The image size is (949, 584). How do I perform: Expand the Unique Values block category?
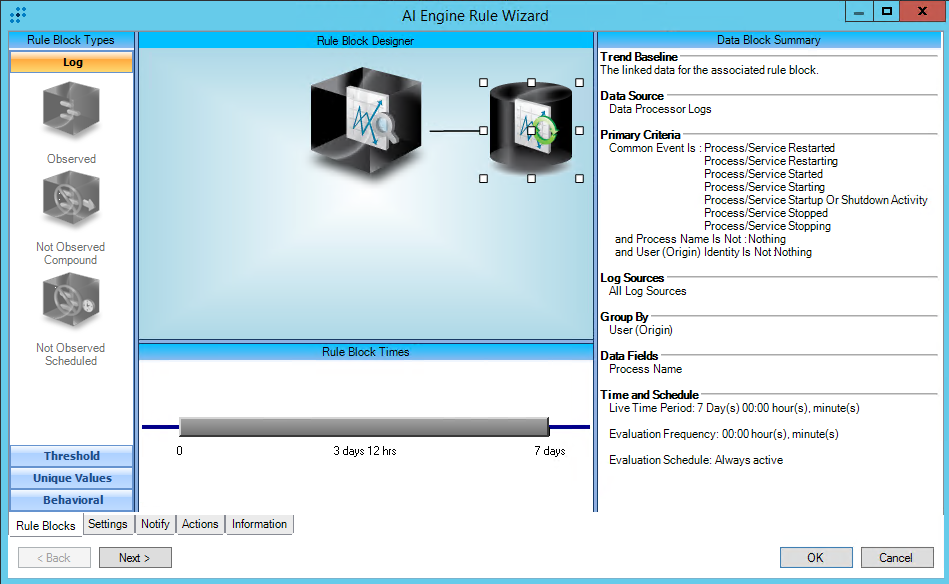tap(71, 478)
